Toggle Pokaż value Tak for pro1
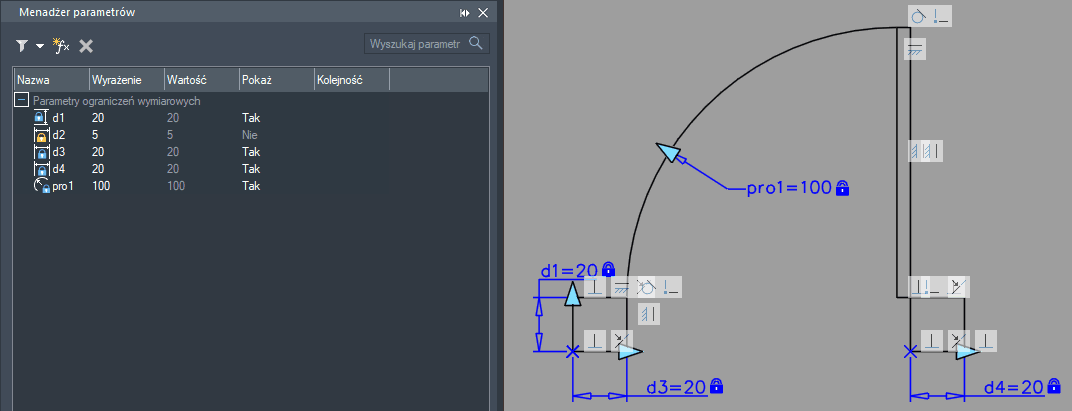The height and width of the screenshot is (411, 1072). tap(251, 186)
